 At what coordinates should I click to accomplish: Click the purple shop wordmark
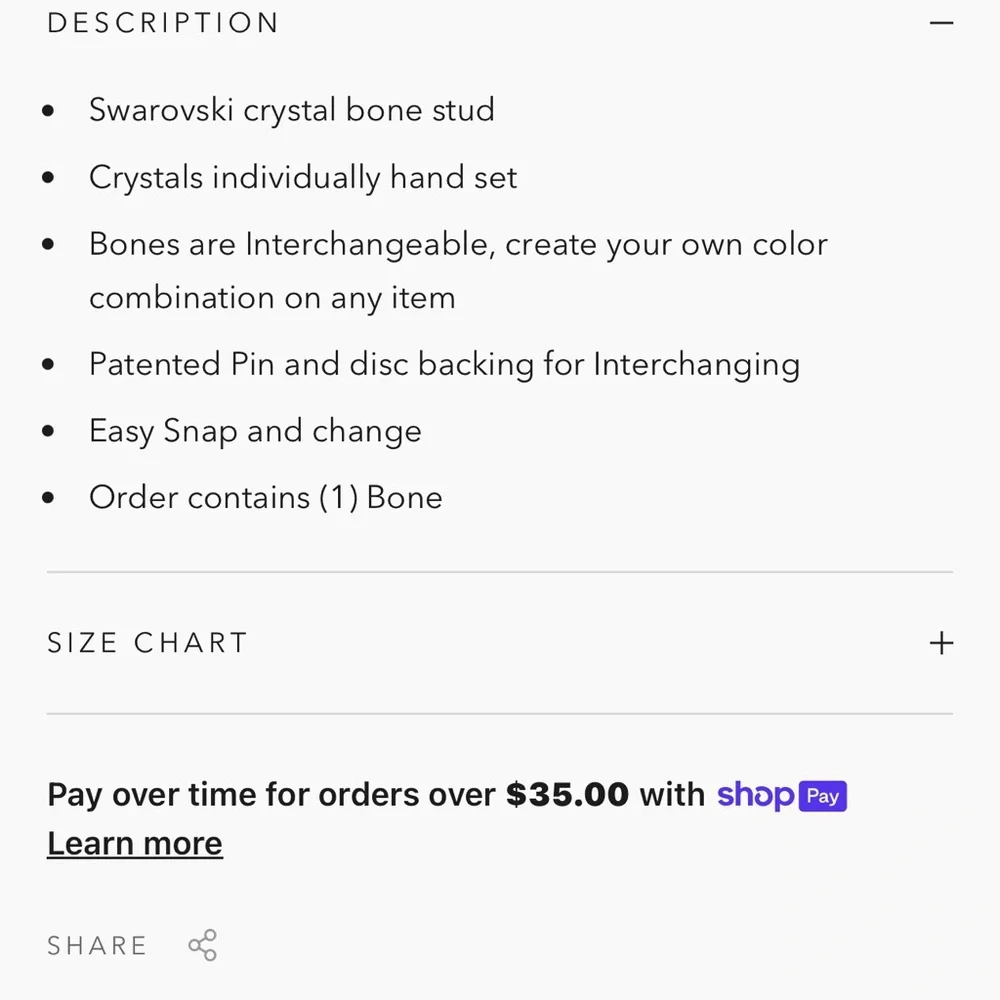756,795
